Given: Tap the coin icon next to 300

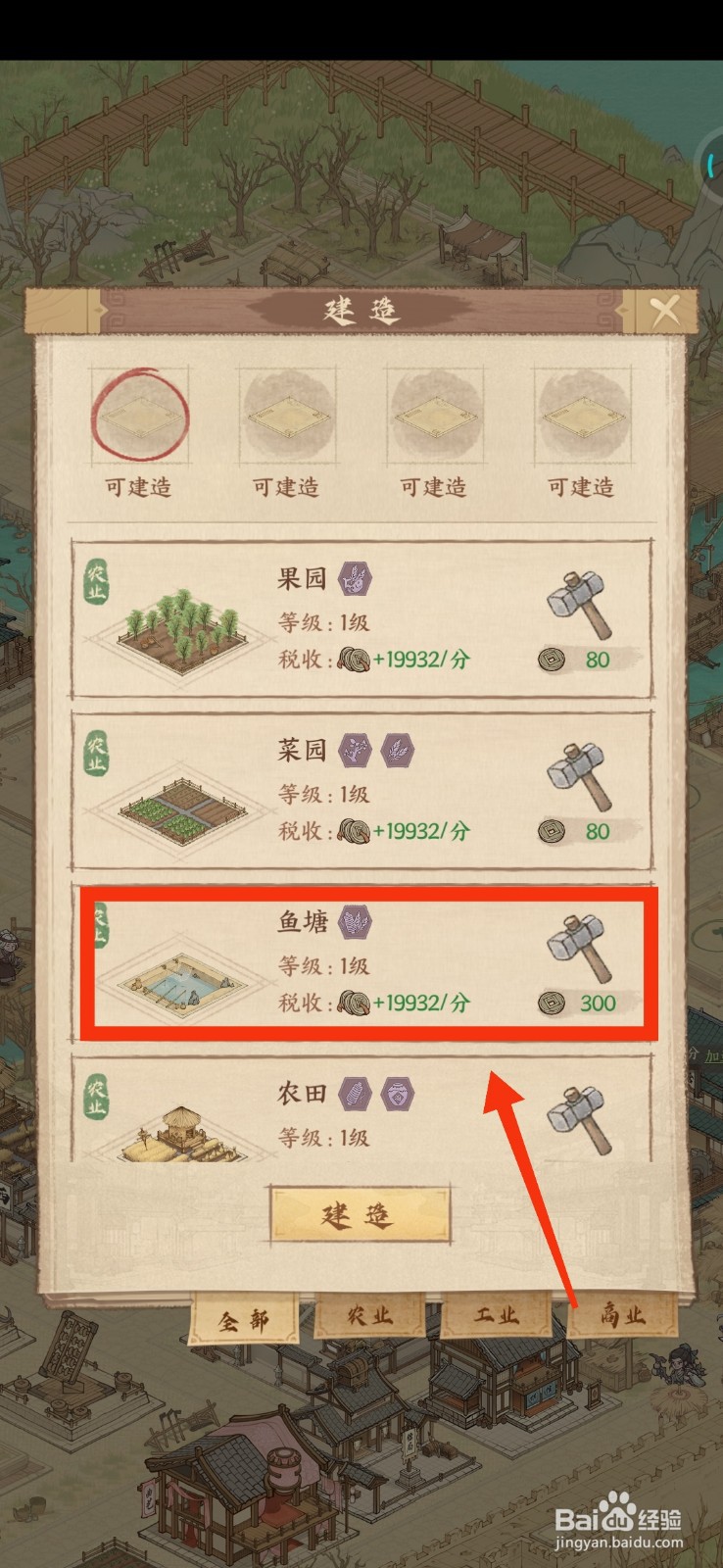Looking at the screenshot, I should pyautogui.click(x=553, y=1003).
